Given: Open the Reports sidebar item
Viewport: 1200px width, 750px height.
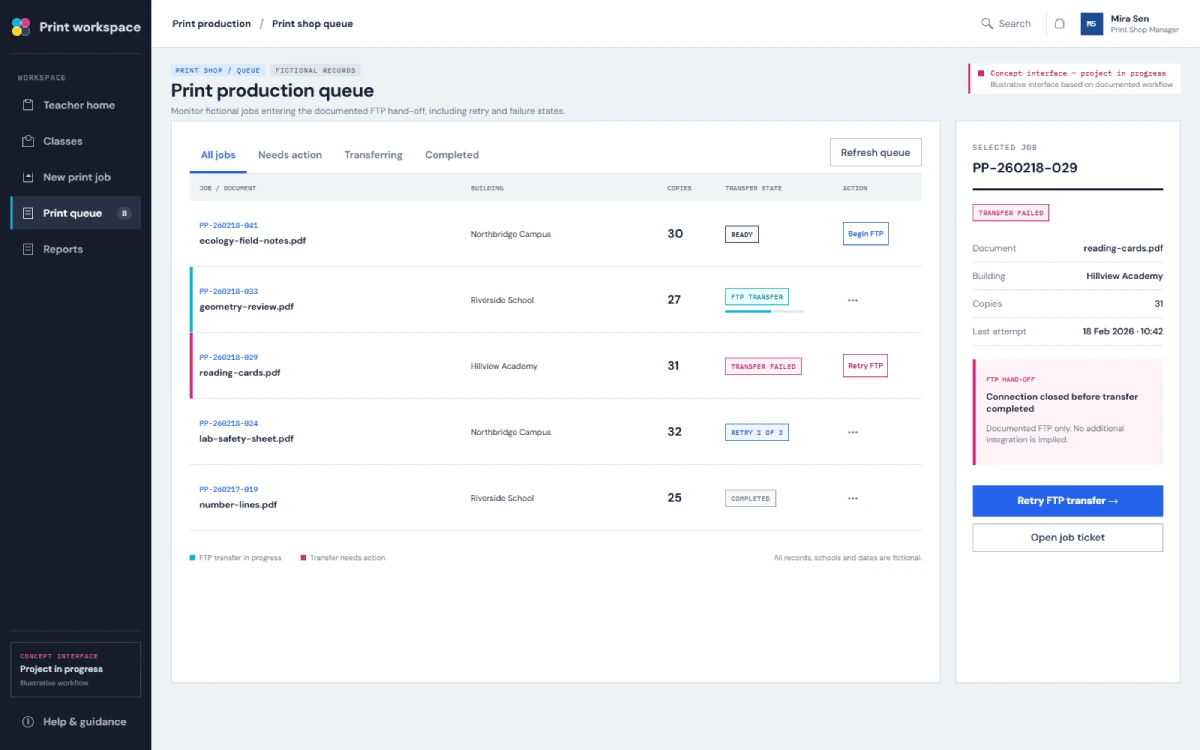Looking at the screenshot, I should tap(76, 249).
